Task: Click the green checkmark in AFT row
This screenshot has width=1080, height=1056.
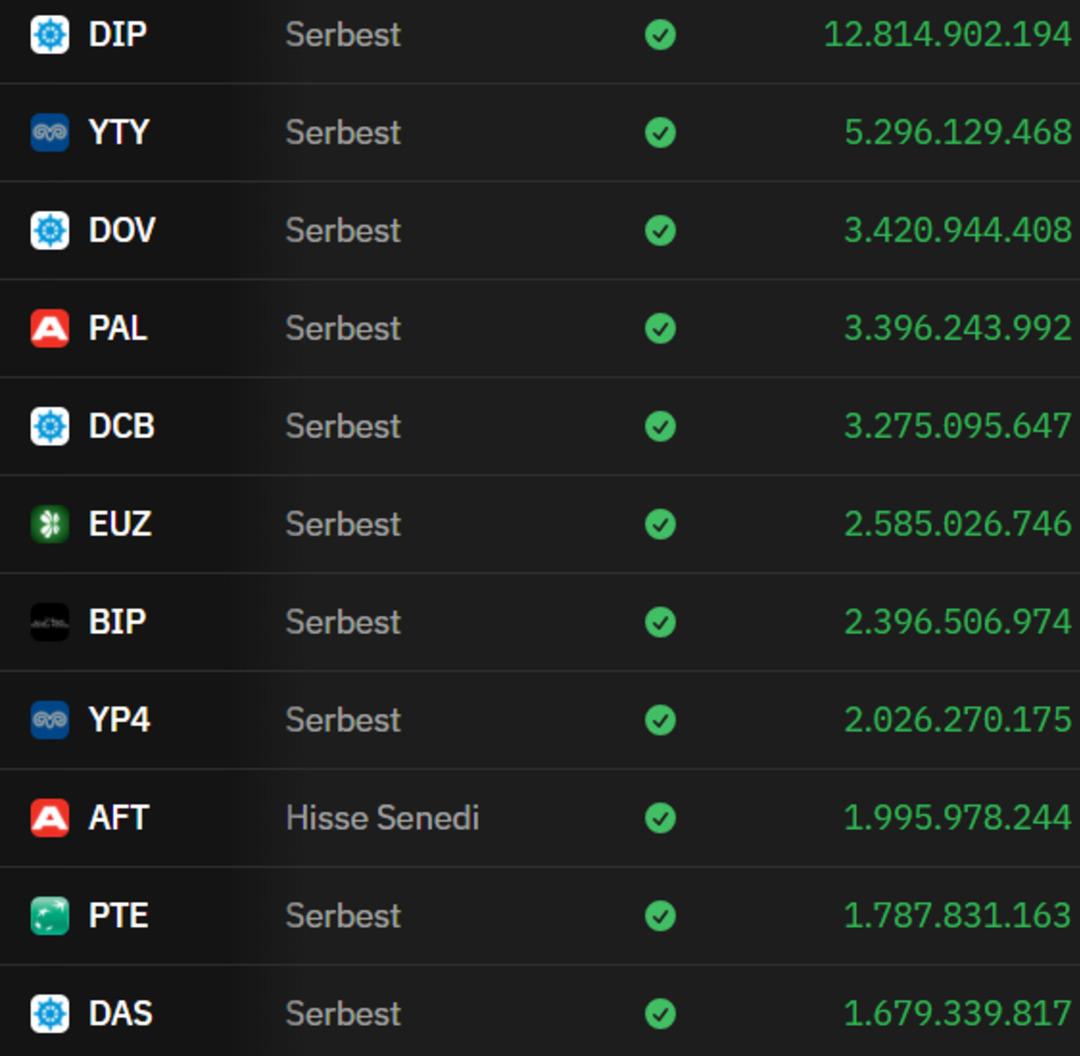Action: pyautogui.click(x=660, y=819)
